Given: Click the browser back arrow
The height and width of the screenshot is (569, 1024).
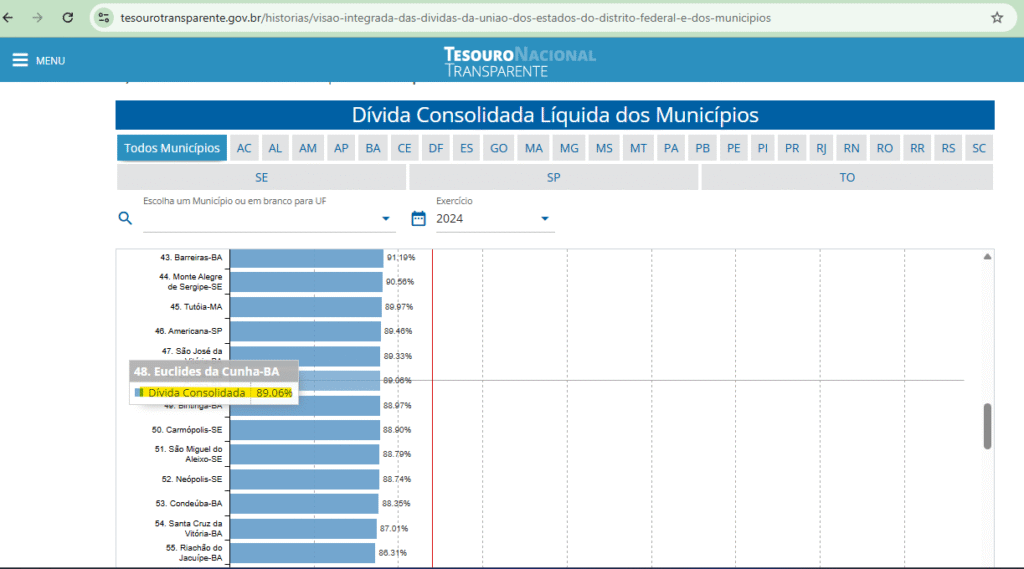Looking at the screenshot, I should point(11,18).
